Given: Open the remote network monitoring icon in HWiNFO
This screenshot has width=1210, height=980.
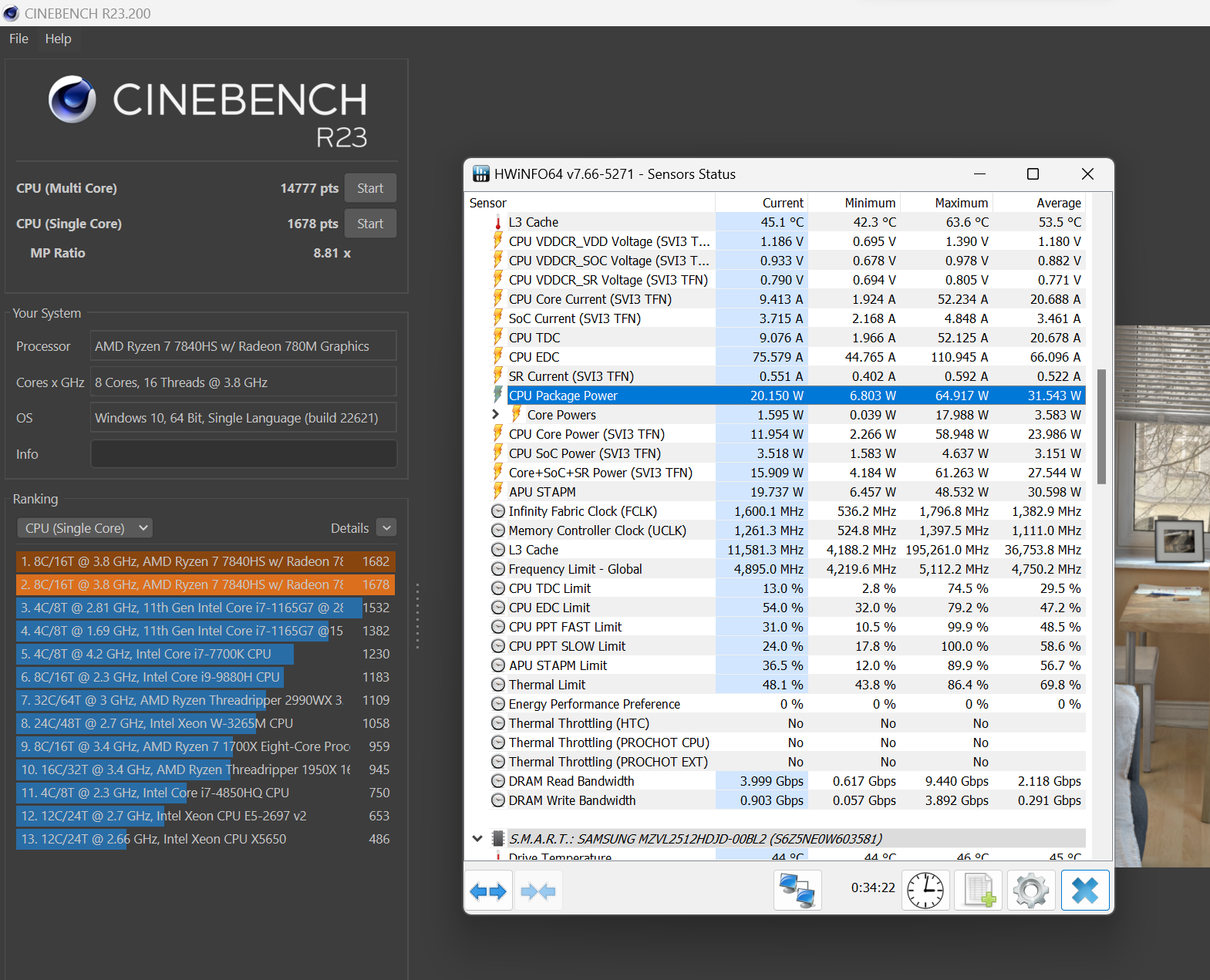Looking at the screenshot, I should [x=797, y=891].
